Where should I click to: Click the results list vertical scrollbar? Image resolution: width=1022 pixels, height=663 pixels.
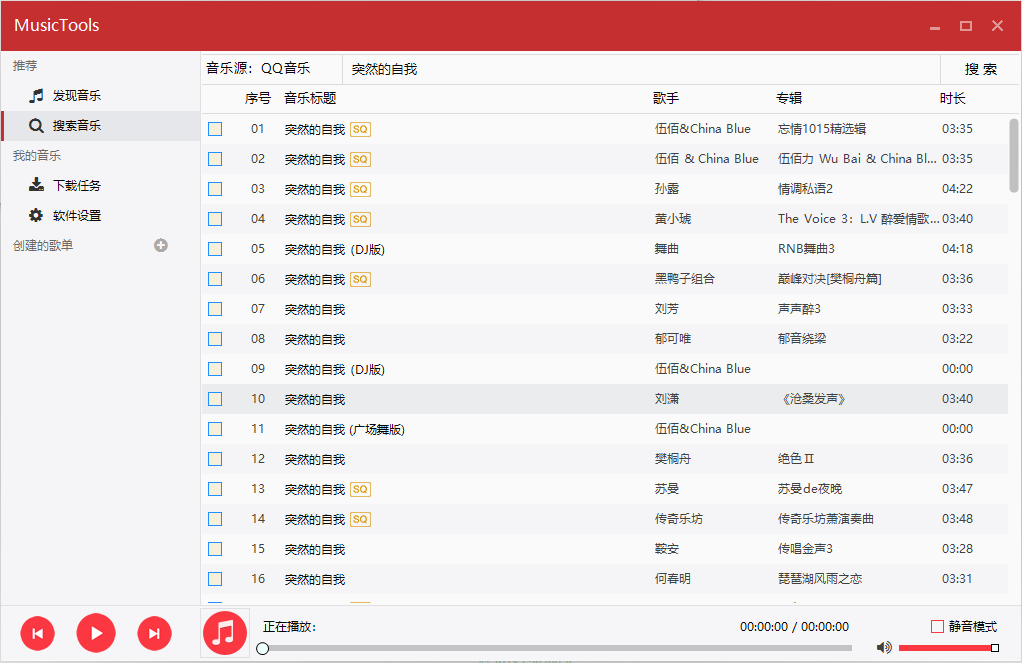click(x=1014, y=155)
